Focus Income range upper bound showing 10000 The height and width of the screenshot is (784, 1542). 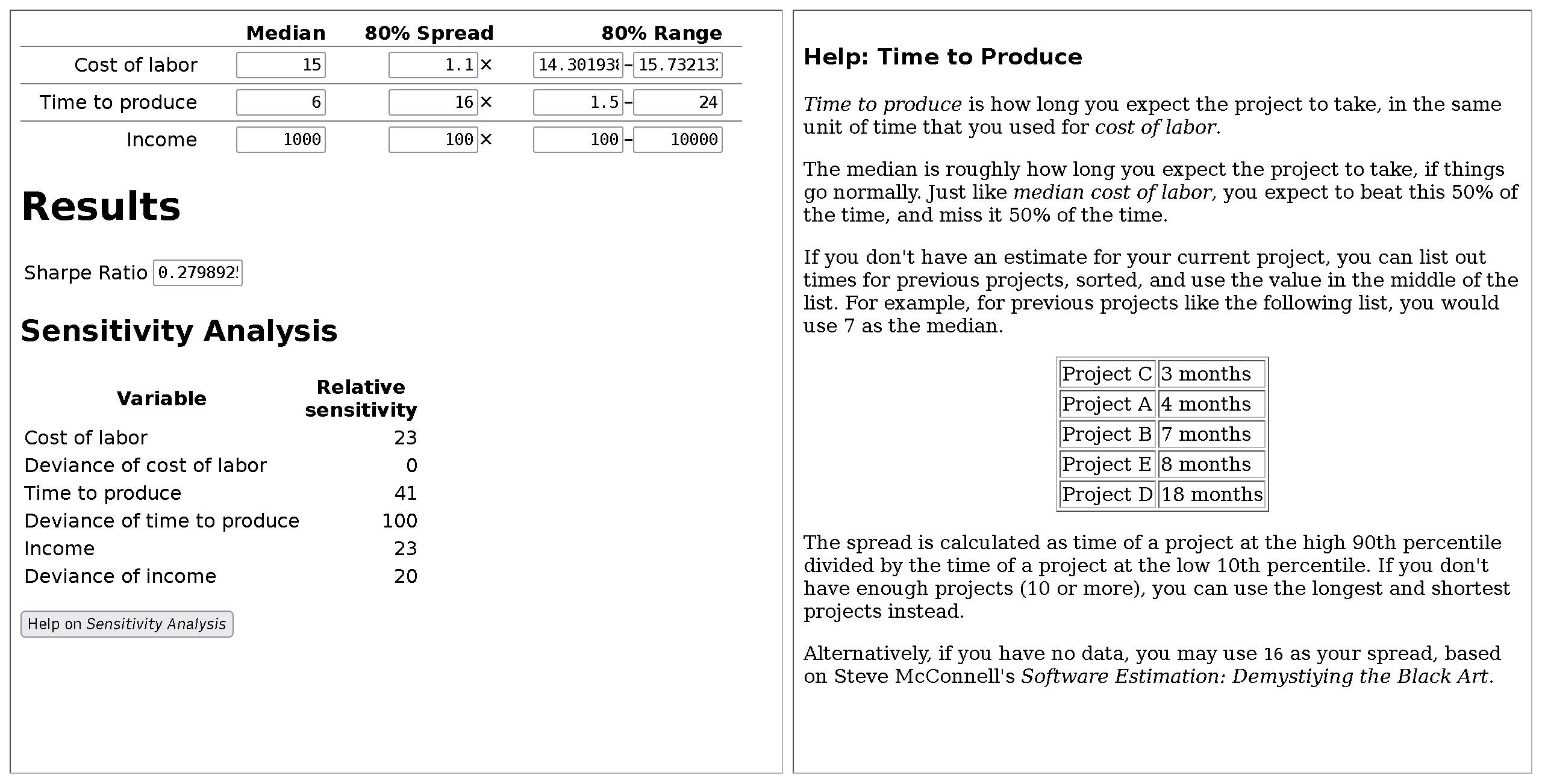678,140
